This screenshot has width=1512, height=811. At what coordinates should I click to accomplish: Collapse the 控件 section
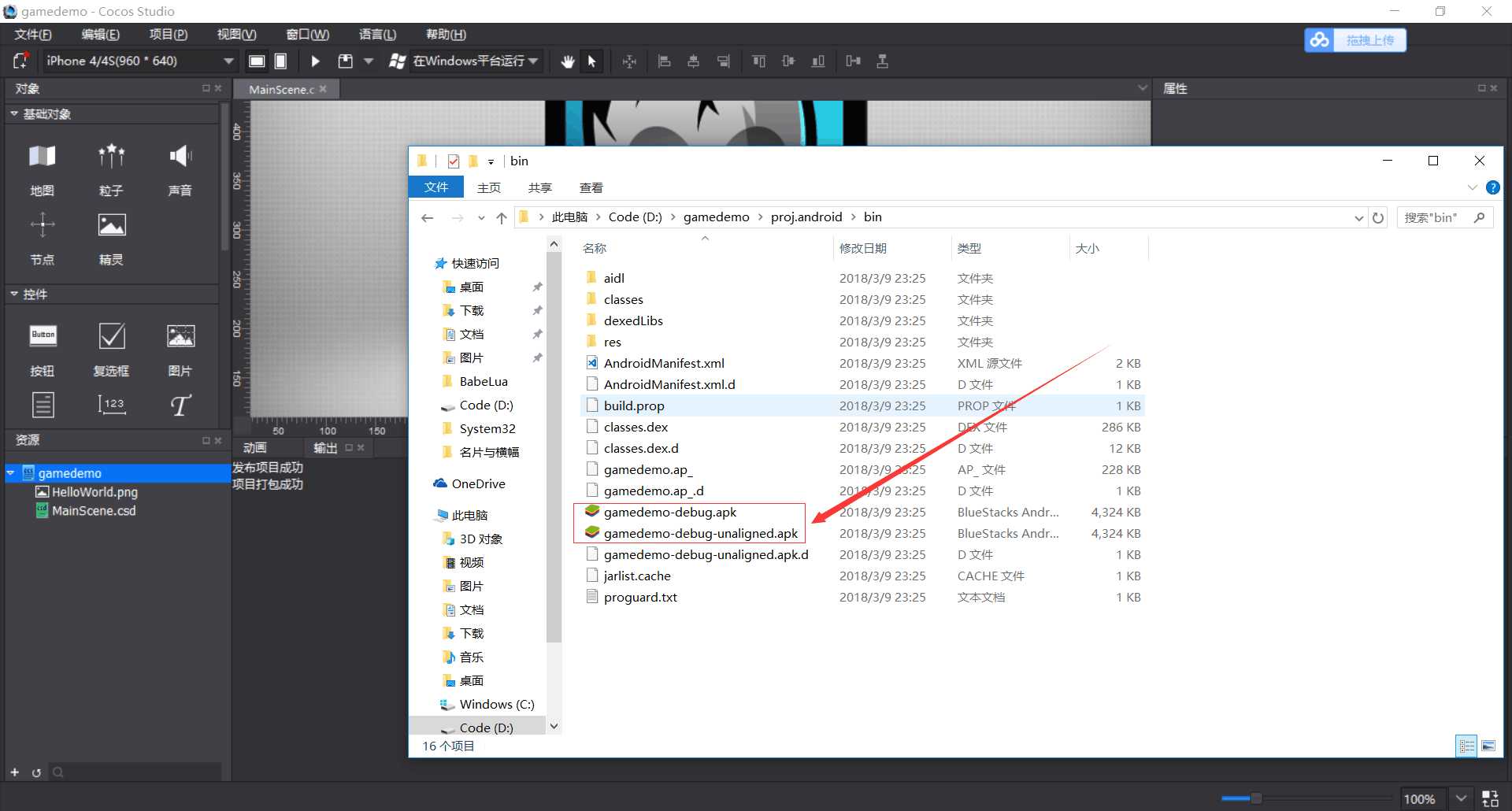click(14, 294)
